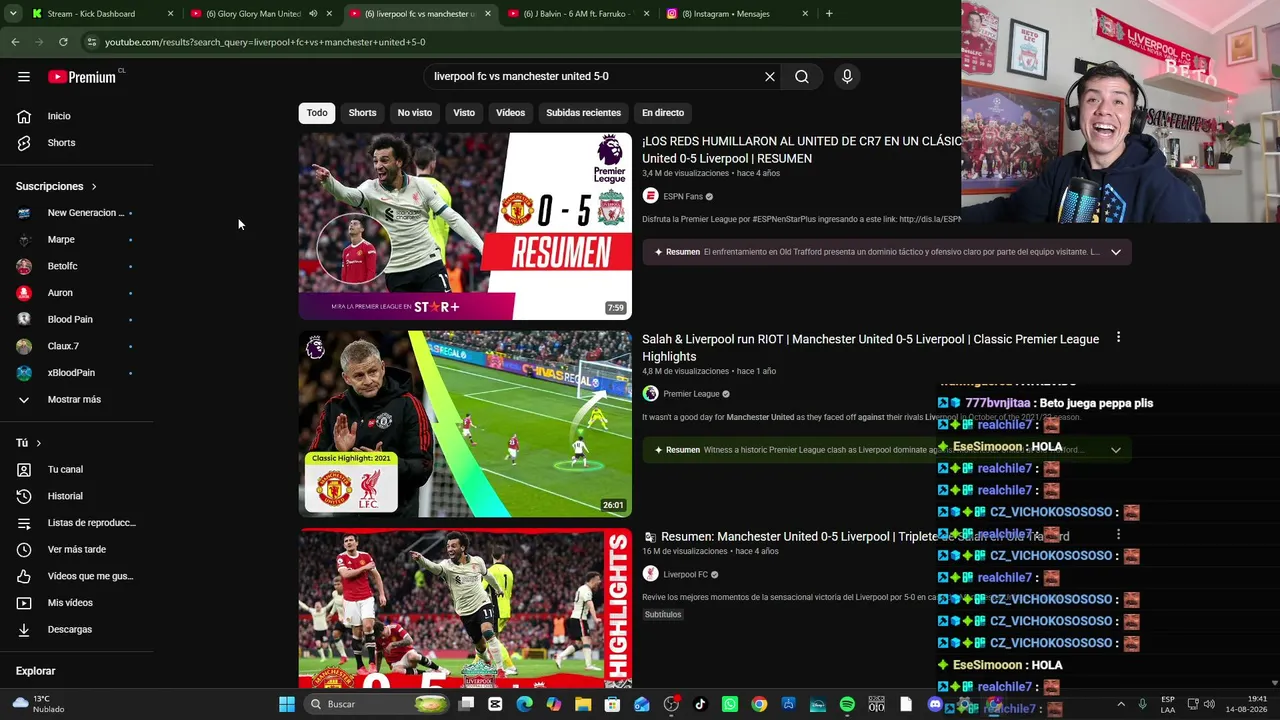Open Google Chrome from the taskbar
Image resolution: width=1280 pixels, height=720 pixels.
tap(760, 704)
